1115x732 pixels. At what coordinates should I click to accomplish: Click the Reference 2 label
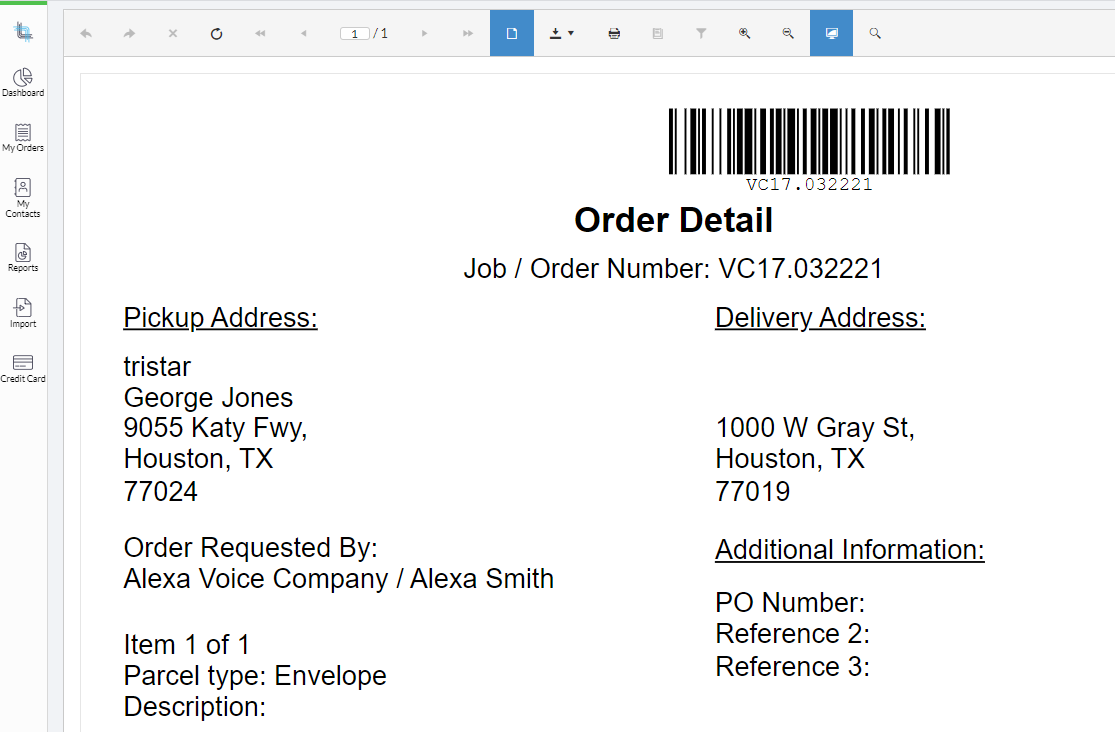tap(792, 634)
